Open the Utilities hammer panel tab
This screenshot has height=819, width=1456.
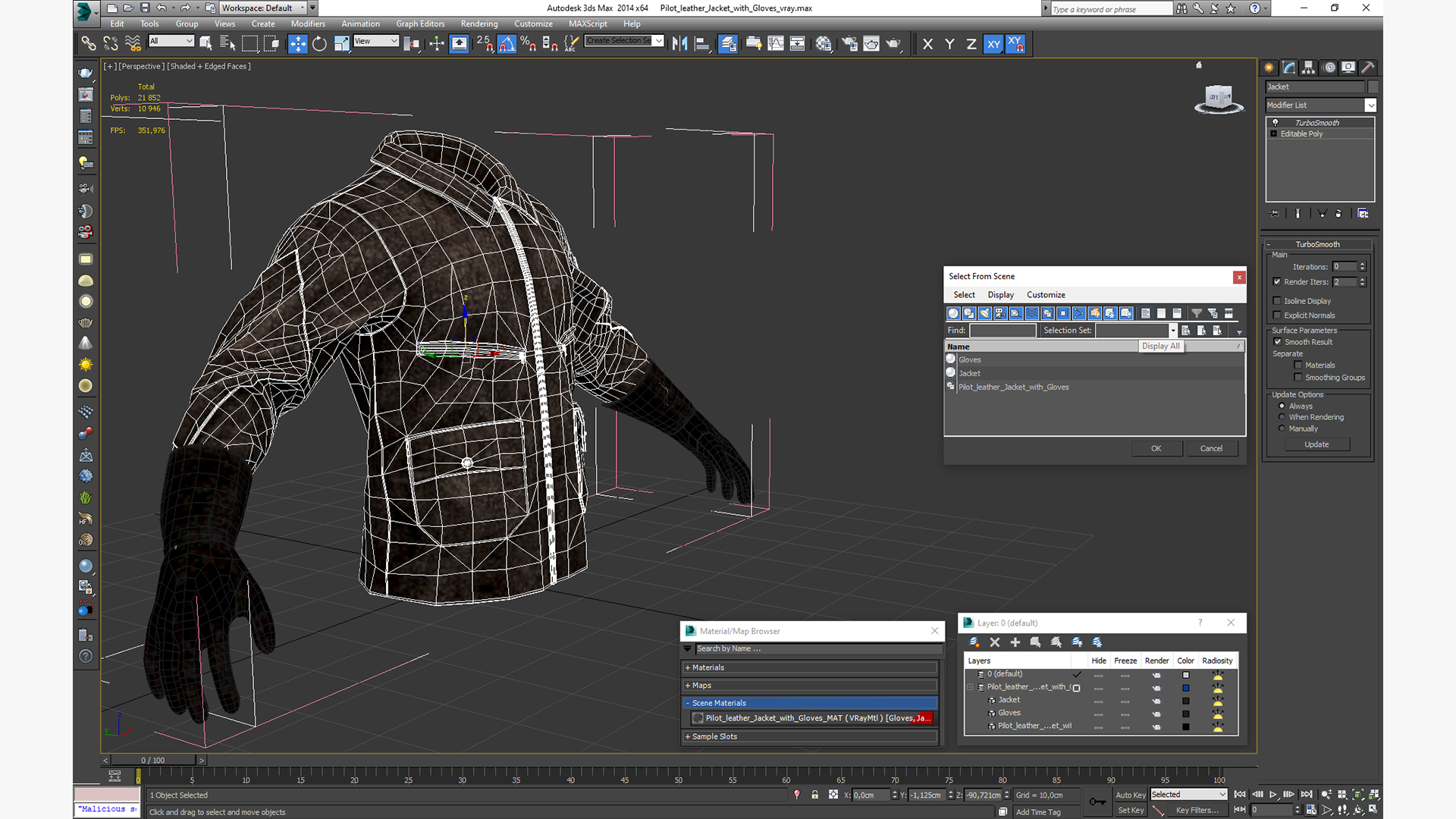(1367, 67)
